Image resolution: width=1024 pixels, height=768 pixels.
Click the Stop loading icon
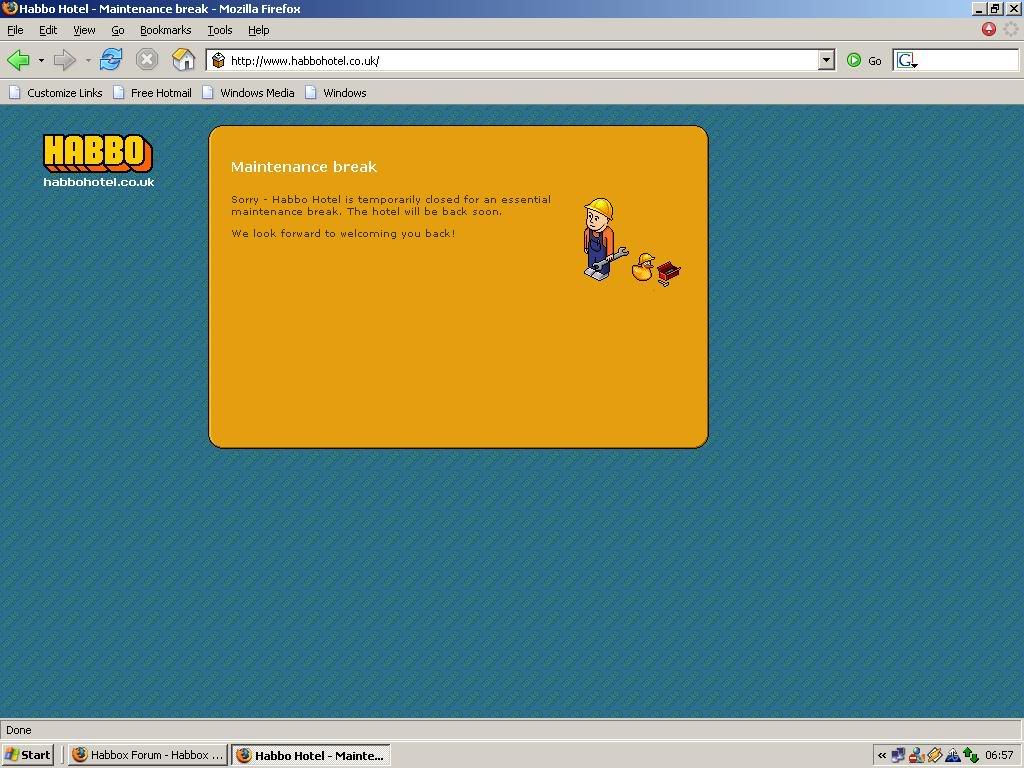click(147, 60)
